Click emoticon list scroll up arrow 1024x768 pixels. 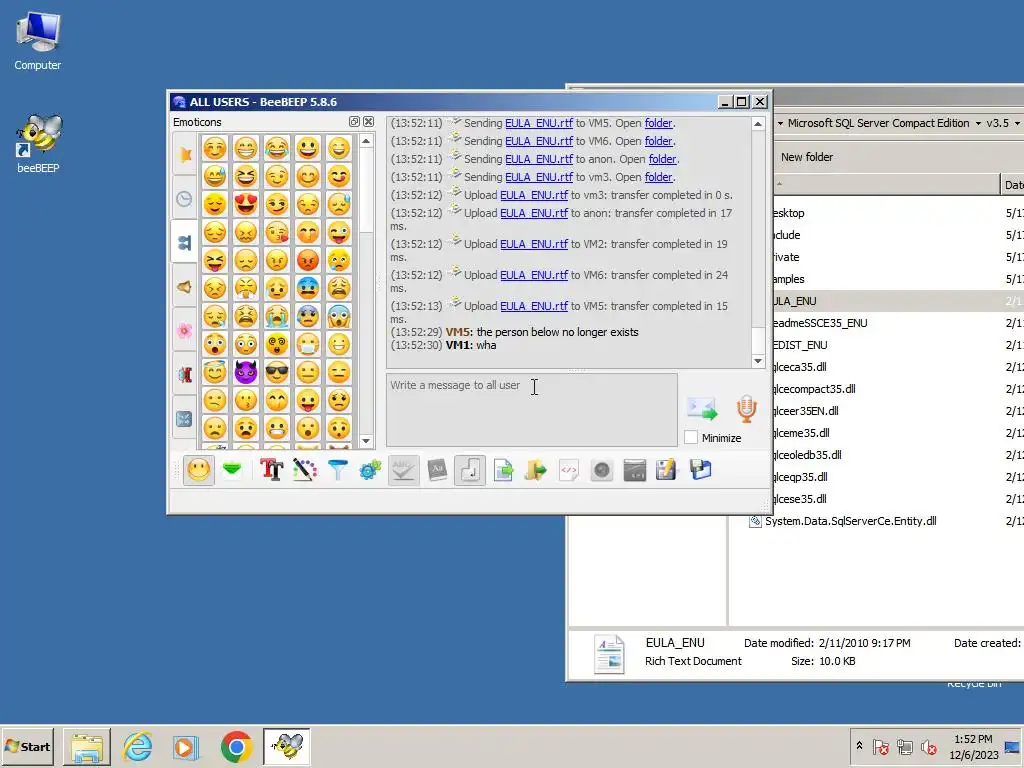[x=366, y=141]
